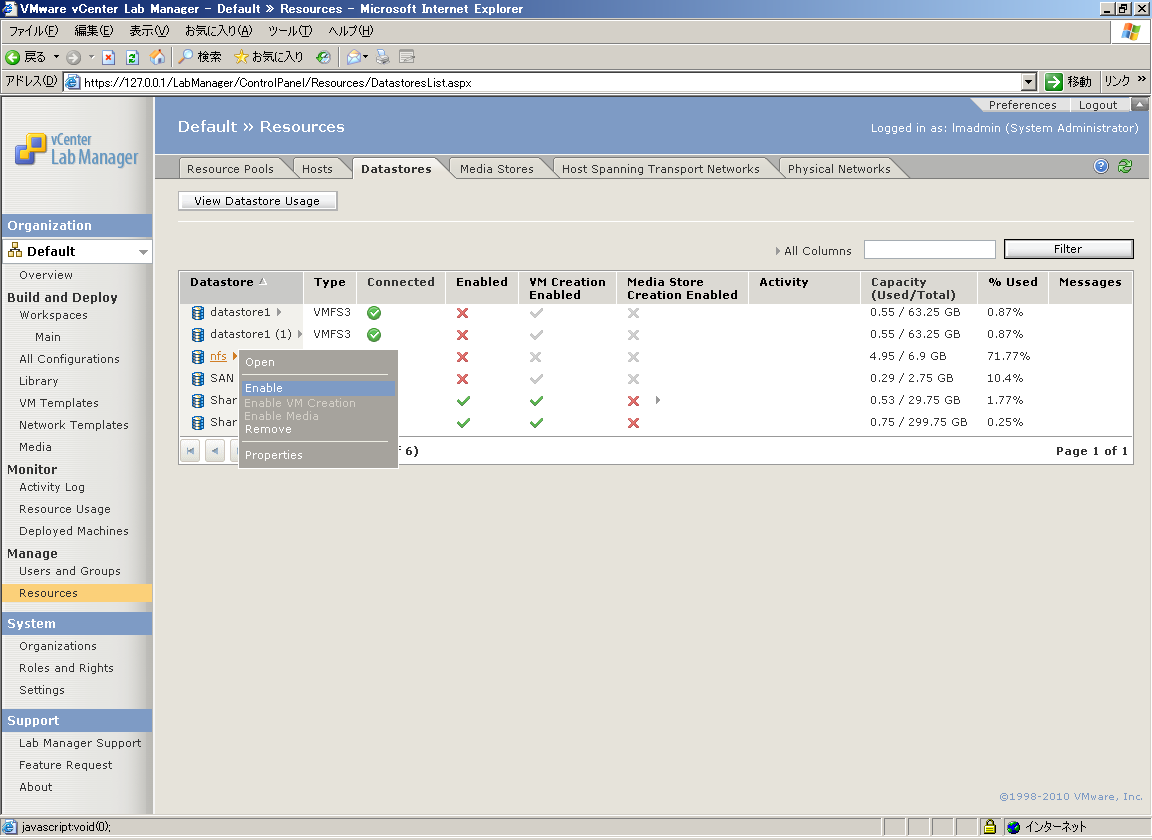Open Network Templates in the sidebar

73,426
